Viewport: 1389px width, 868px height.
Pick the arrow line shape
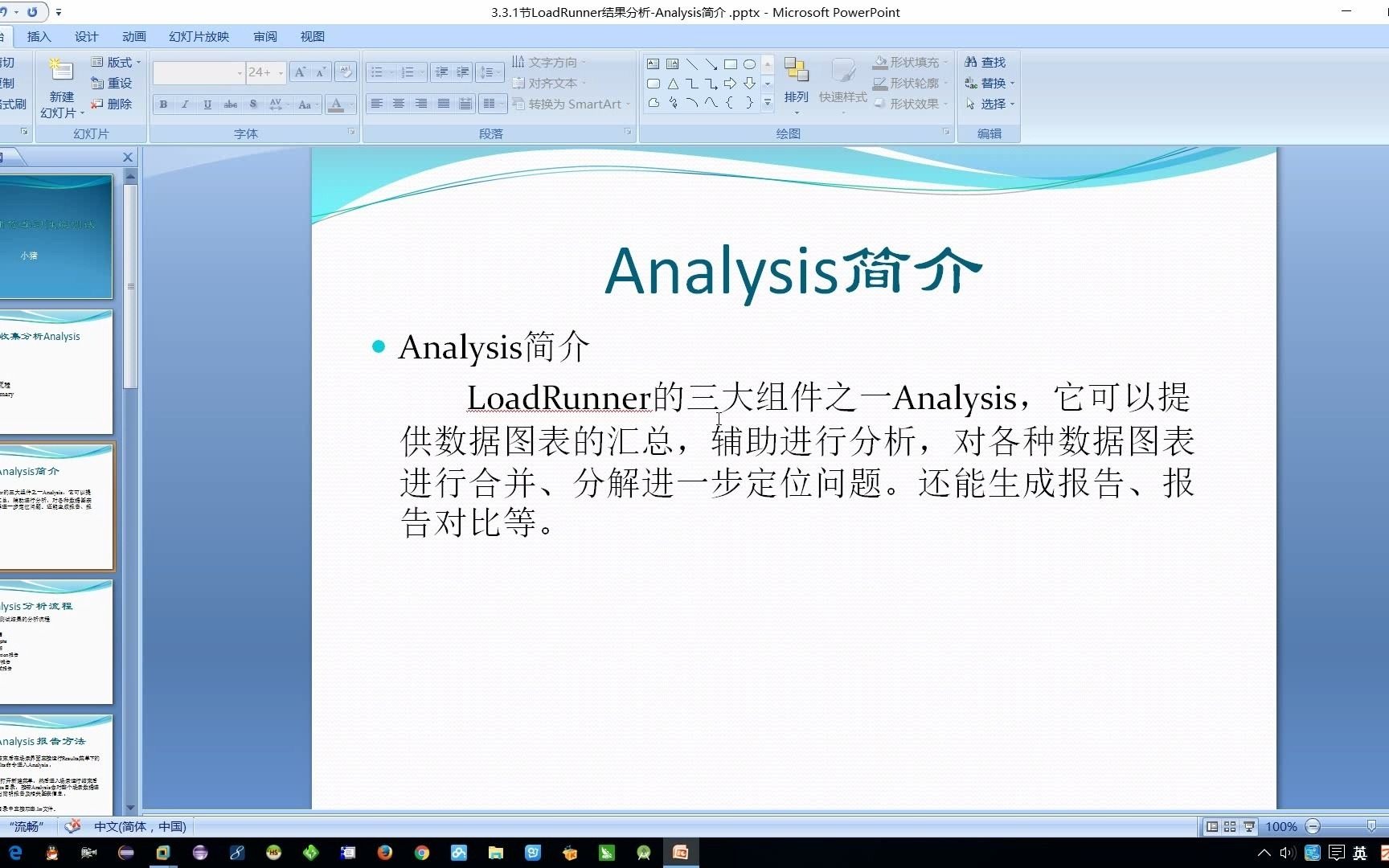click(711, 64)
